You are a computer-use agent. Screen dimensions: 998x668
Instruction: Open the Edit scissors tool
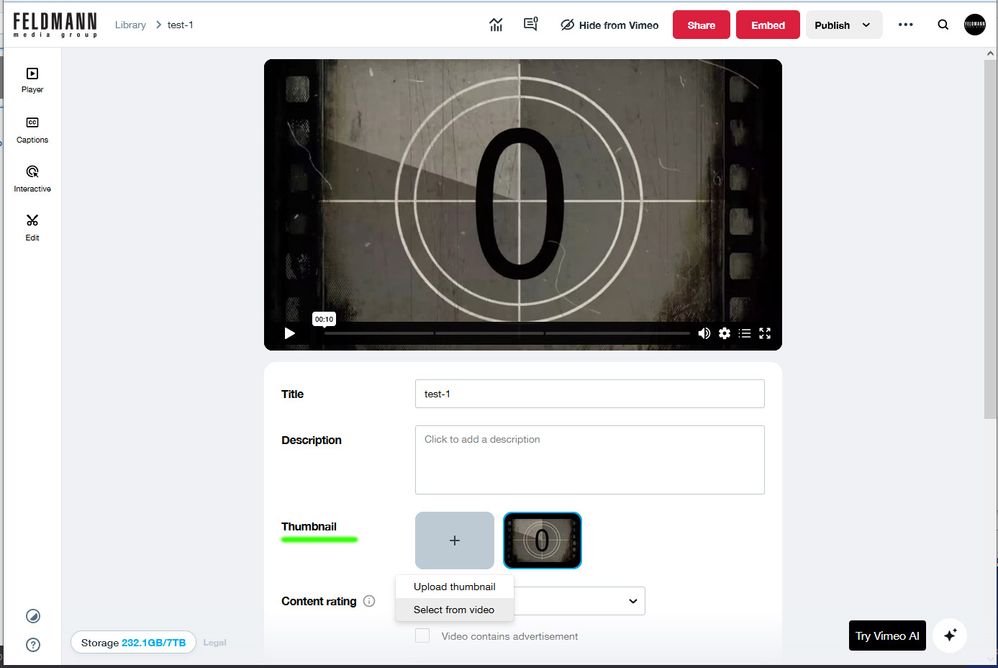coord(32,226)
